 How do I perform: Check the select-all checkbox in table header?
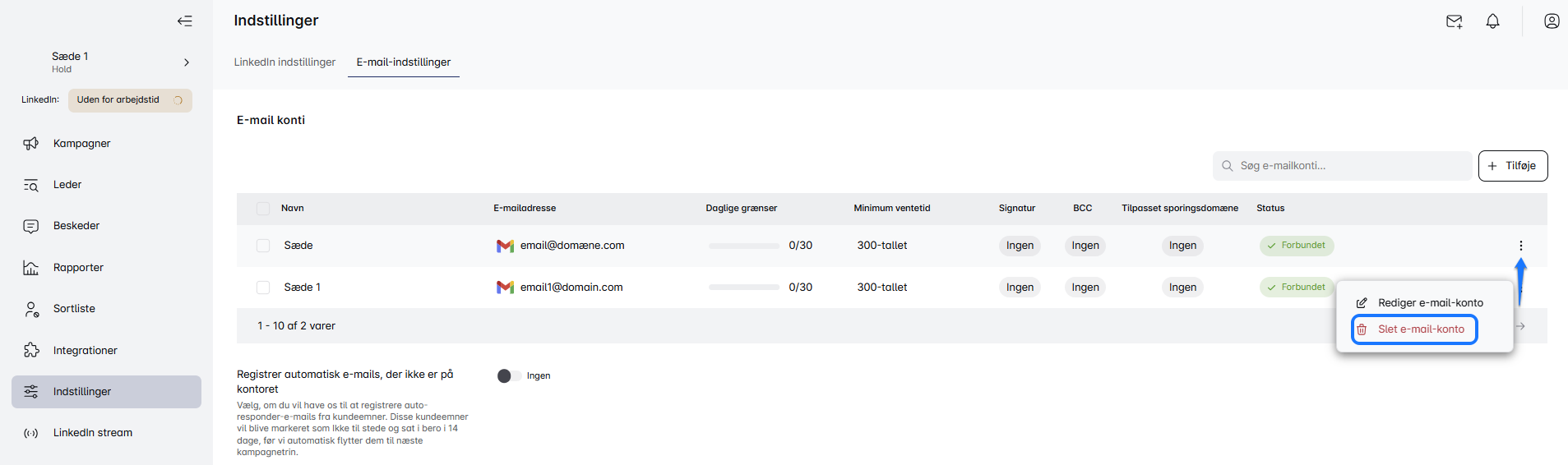tap(263, 209)
